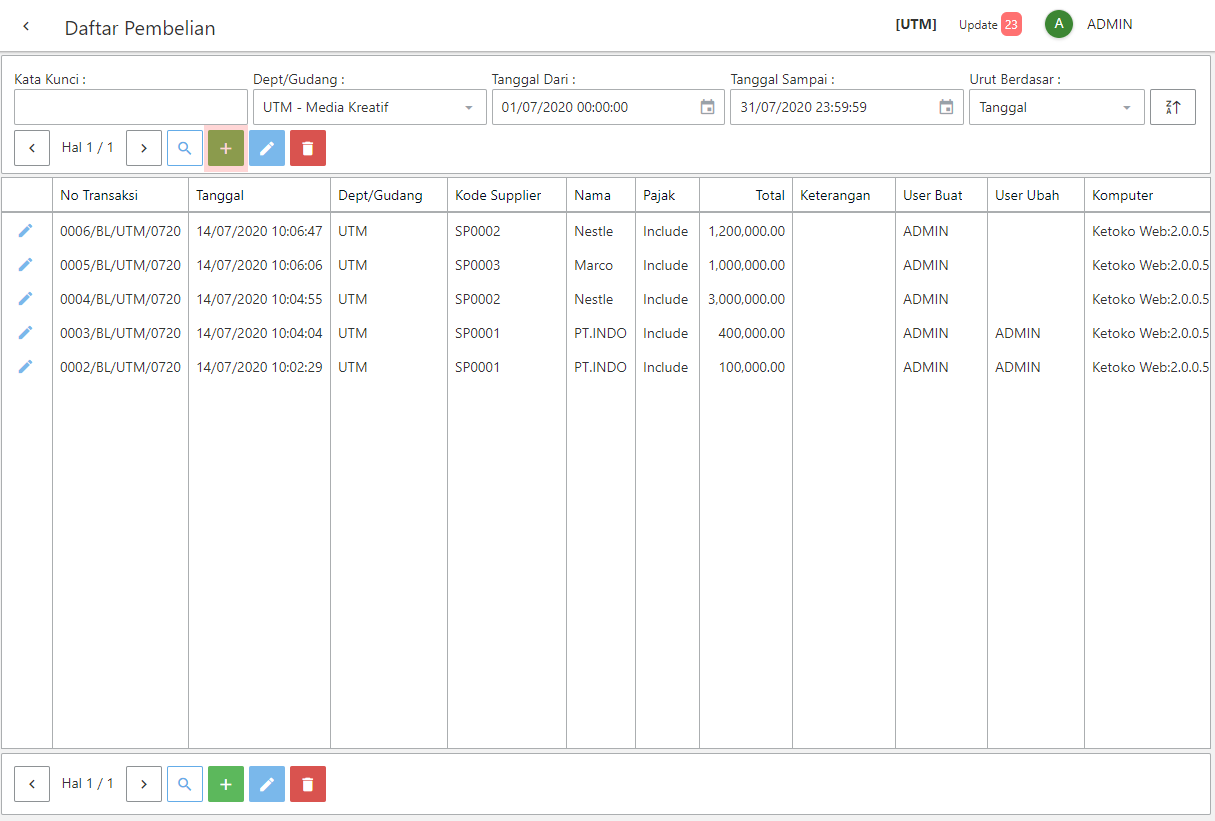The width and height of the screenshot is (1215, 821).
Task: Toggle the sort order direction button
Action: 1173,107
